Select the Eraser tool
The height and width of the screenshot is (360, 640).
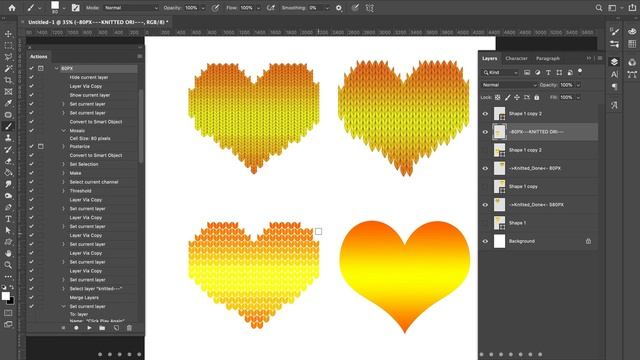pos(8,161)
